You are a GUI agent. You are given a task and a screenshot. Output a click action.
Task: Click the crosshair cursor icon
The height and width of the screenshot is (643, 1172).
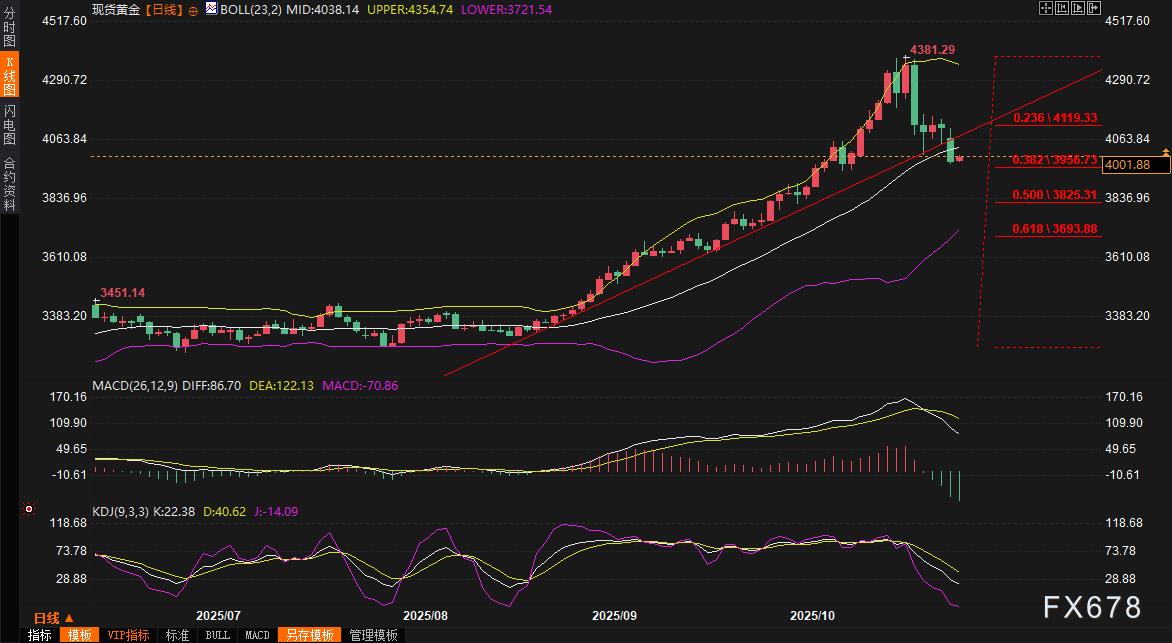coord(1044,8)
